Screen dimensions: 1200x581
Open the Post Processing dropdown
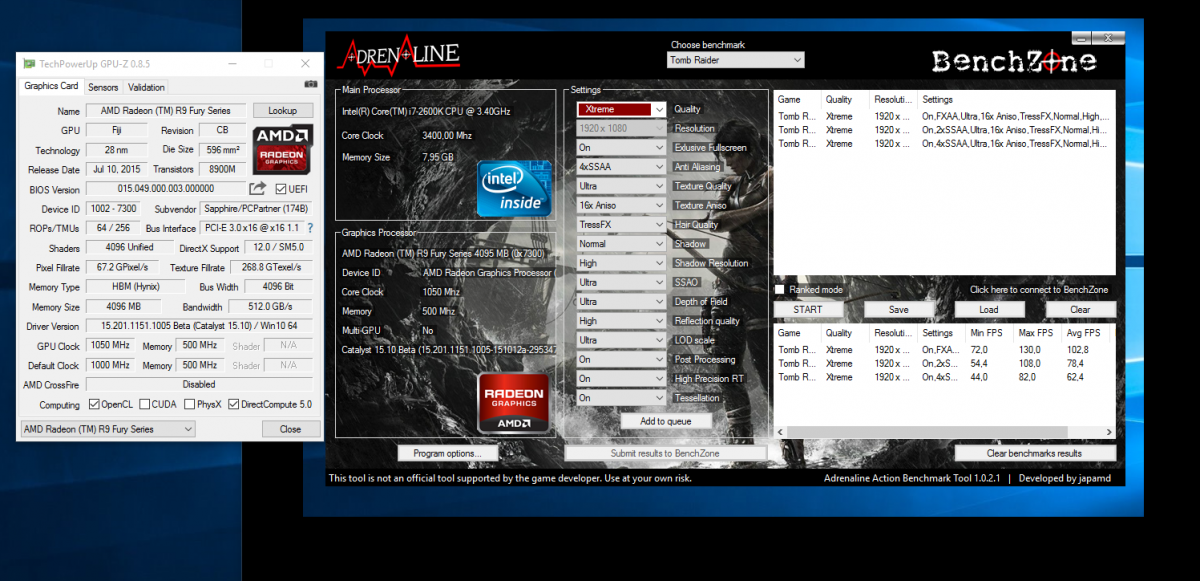pyautogui.click(x=621, y=360)
